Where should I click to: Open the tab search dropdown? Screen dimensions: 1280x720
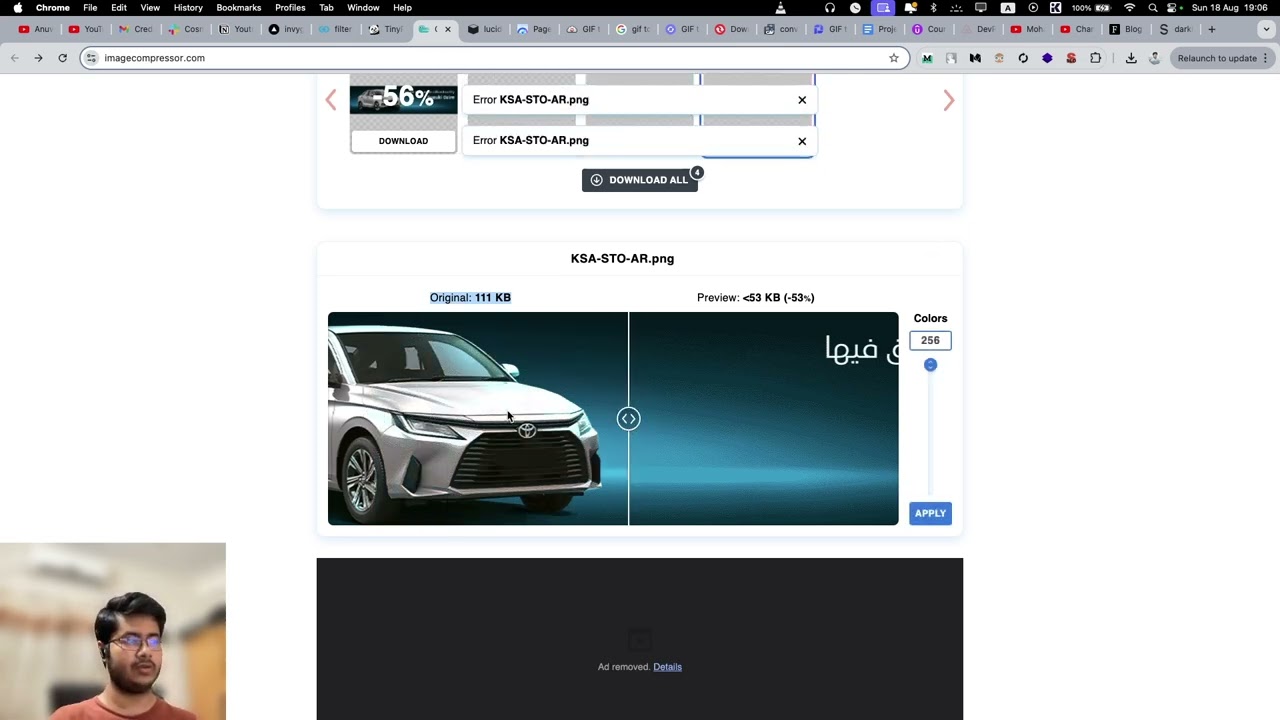(x=1265, y=29)
